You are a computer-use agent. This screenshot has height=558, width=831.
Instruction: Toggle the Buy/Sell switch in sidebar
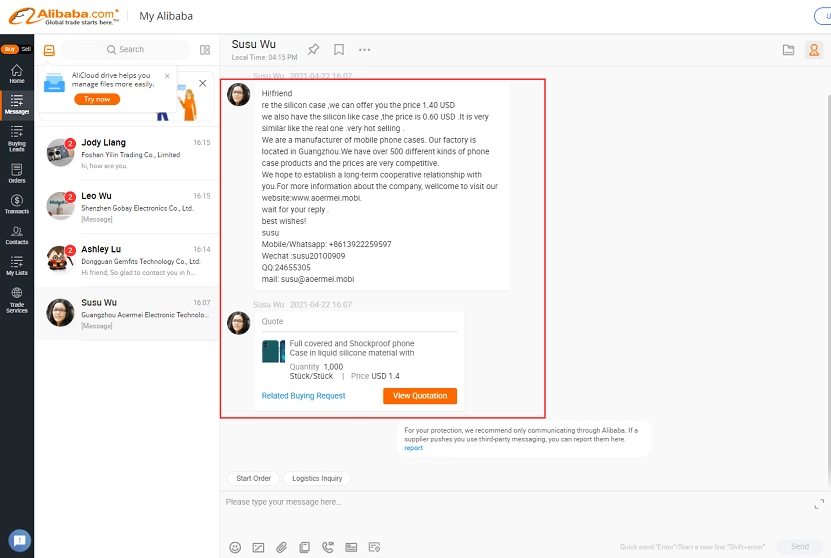click(17, 49)
